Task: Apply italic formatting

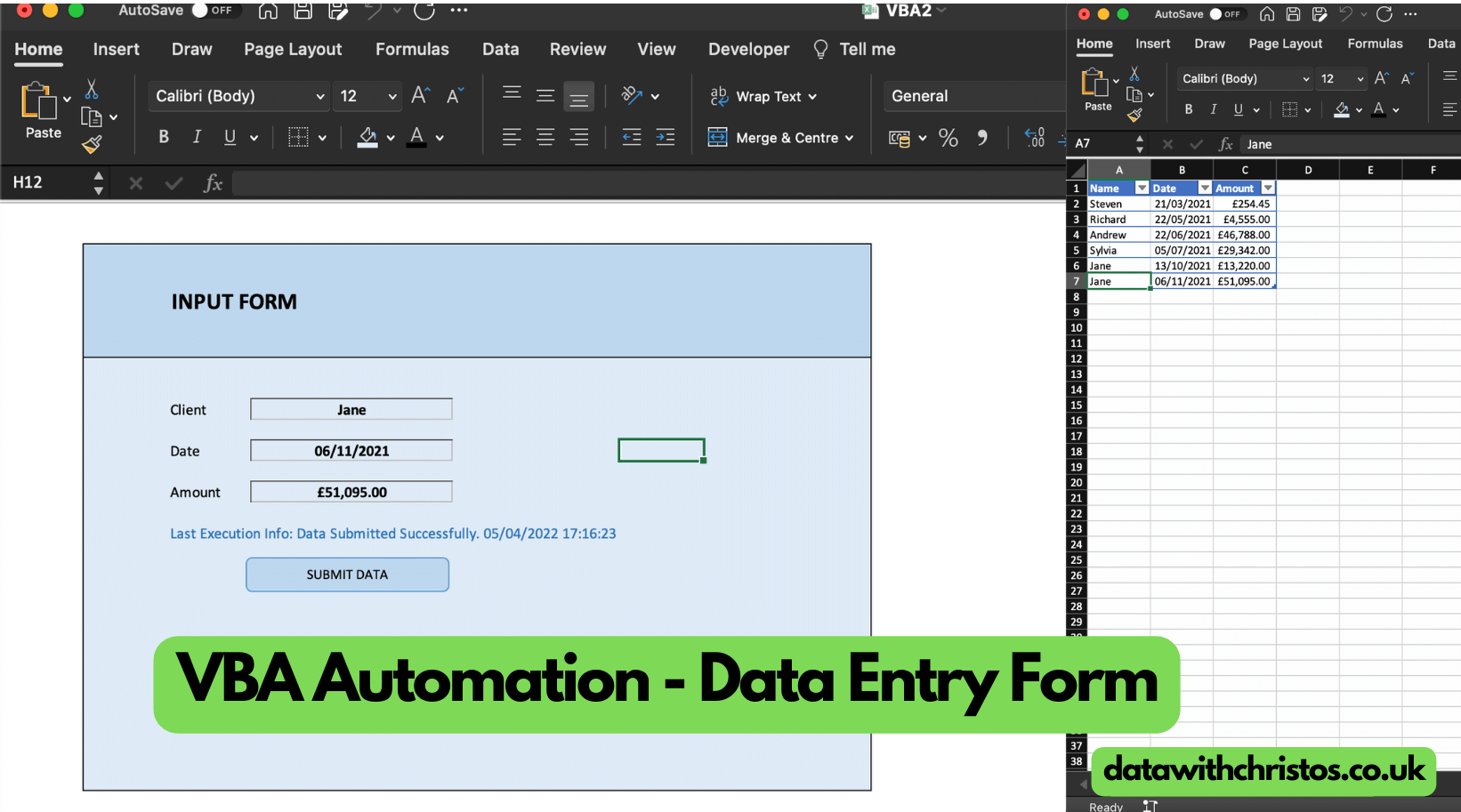Action: (x=197, y=137)
